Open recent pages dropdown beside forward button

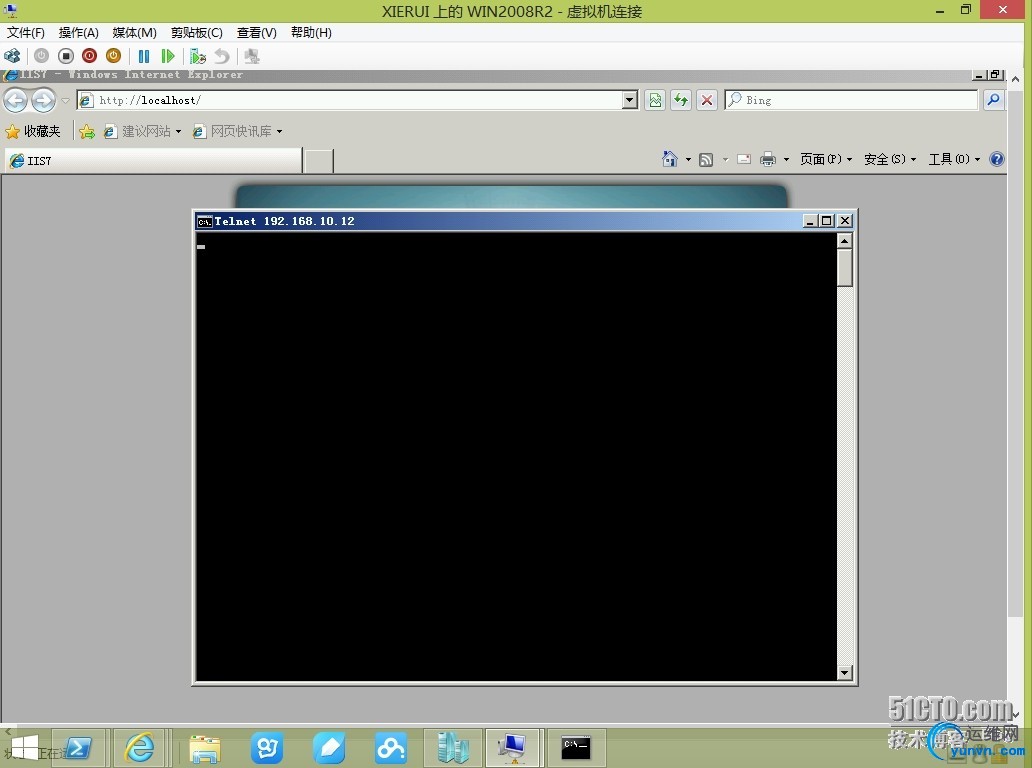click(x=65, y=101)
